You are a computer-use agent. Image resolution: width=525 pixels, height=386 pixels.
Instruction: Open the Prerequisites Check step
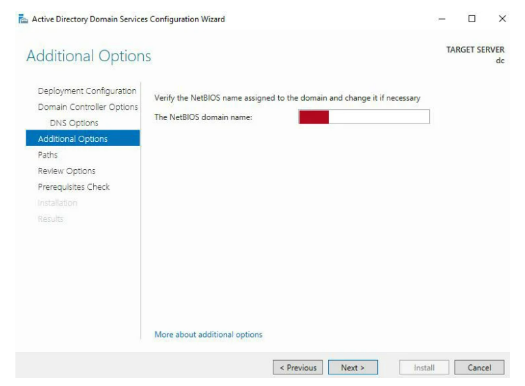(74, 187)
